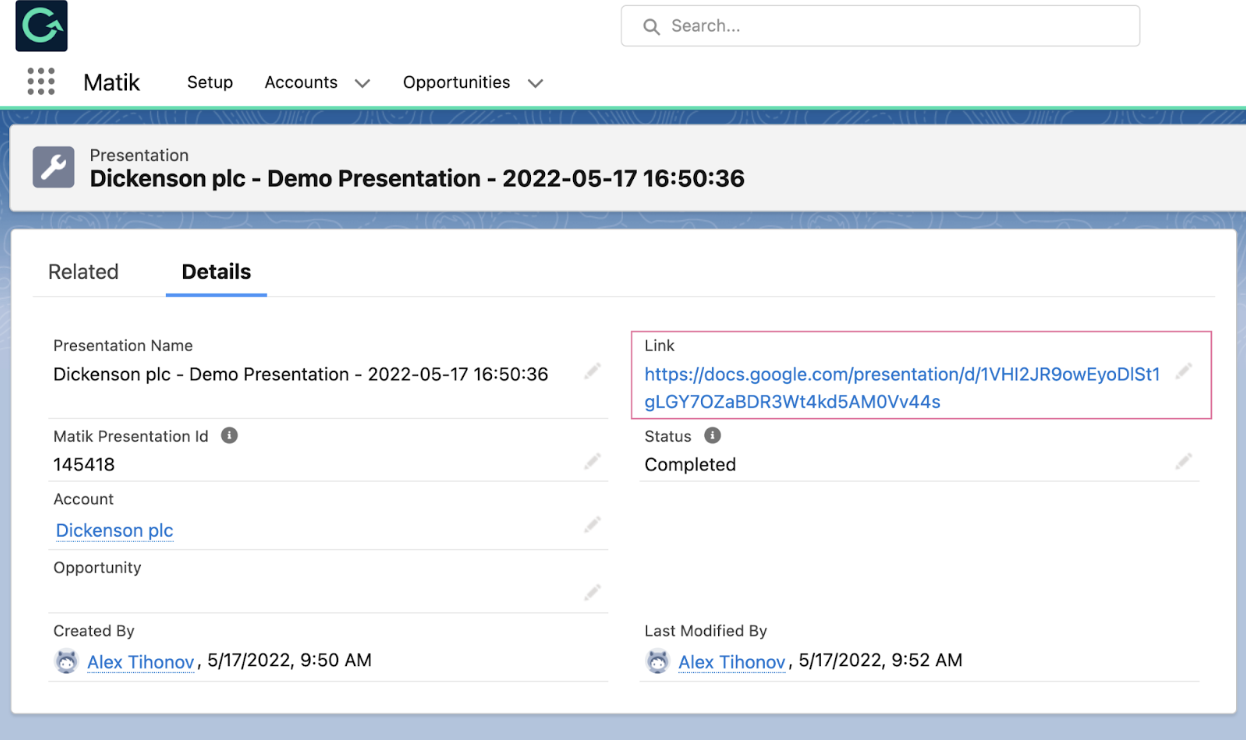This screenshot has height=740, width=1246.
Task: Edit the Status field pencil icon
Action: click(1184, 461)
